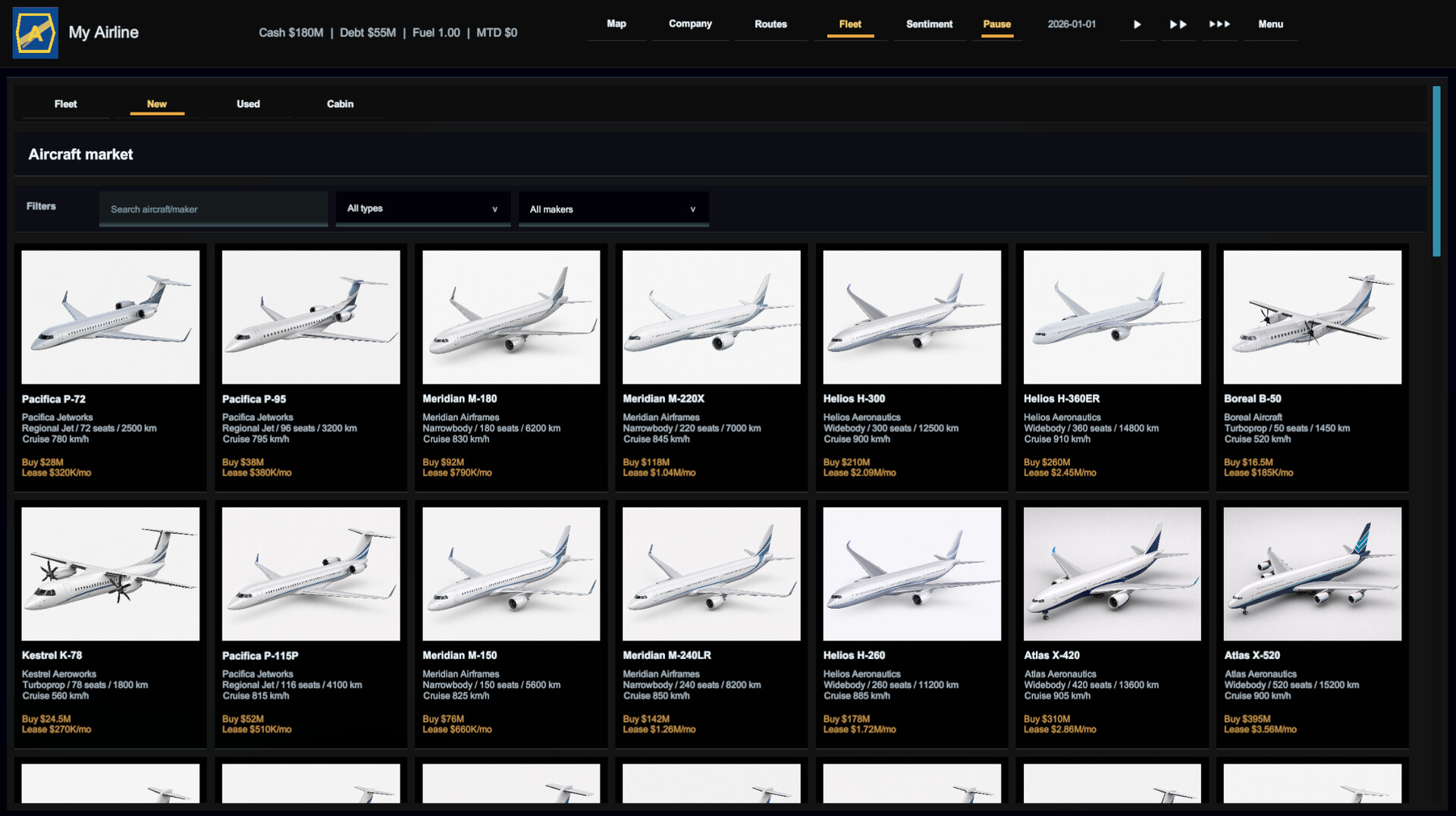Click Buy $24.5M for Kestrel K-78
The height and width of the screenshot is (816, 1456).
46,719
